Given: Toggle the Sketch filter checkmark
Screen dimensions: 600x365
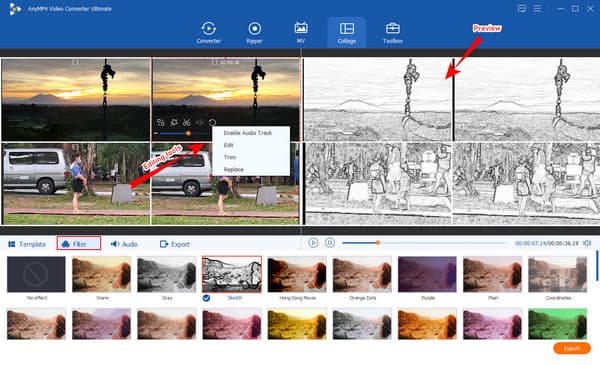Looking at the screenshot, I should click(206, 298).
